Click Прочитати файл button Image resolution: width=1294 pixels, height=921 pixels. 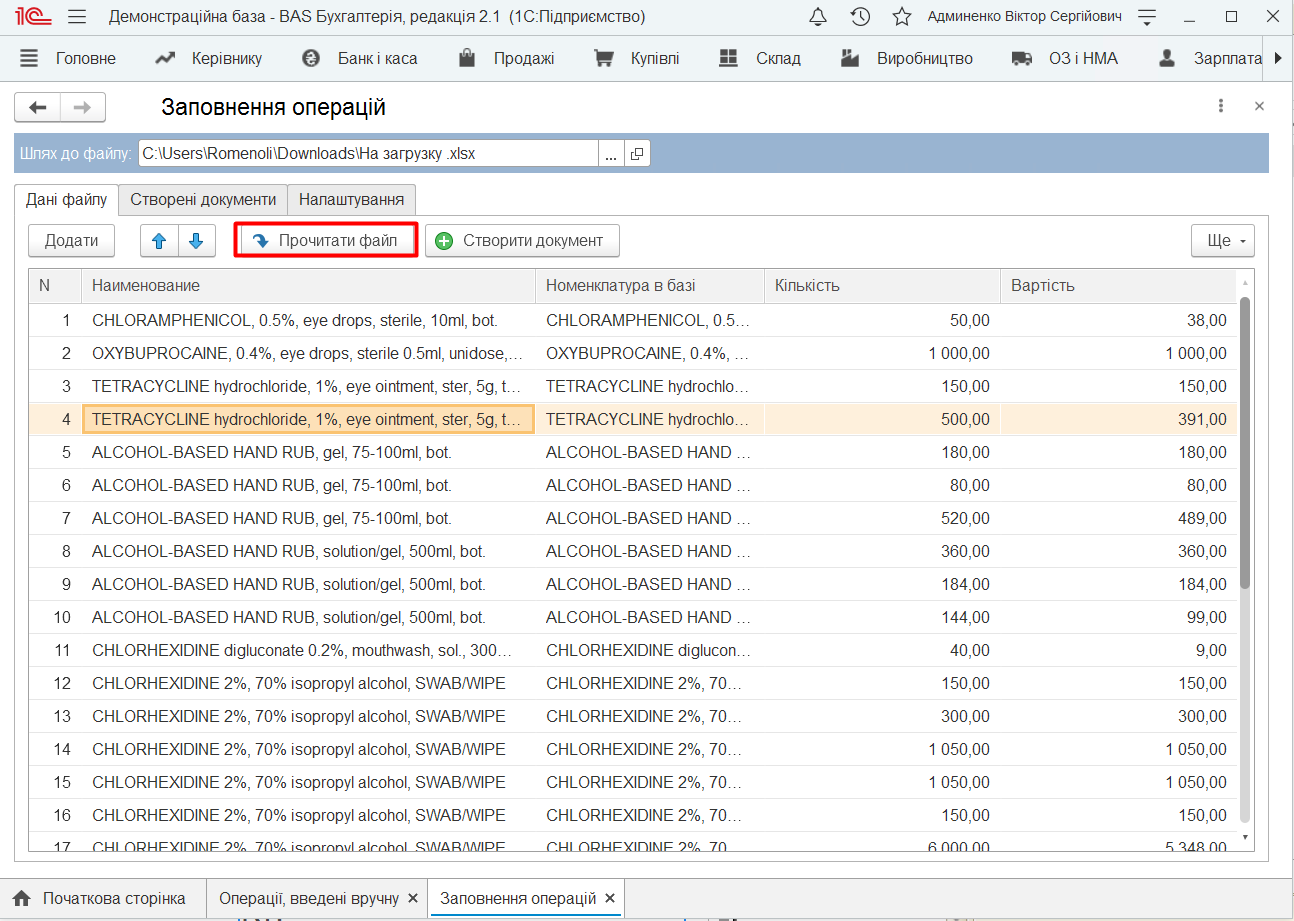click(326, 240)
